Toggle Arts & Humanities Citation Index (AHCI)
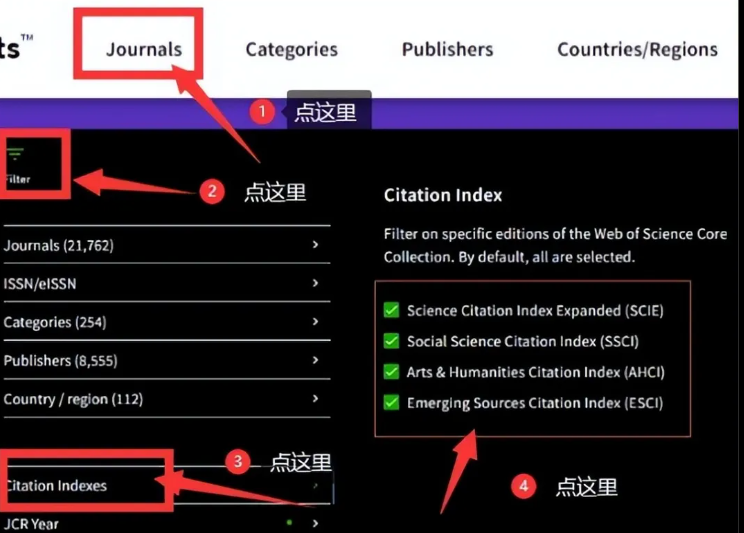 coord(392,372)
